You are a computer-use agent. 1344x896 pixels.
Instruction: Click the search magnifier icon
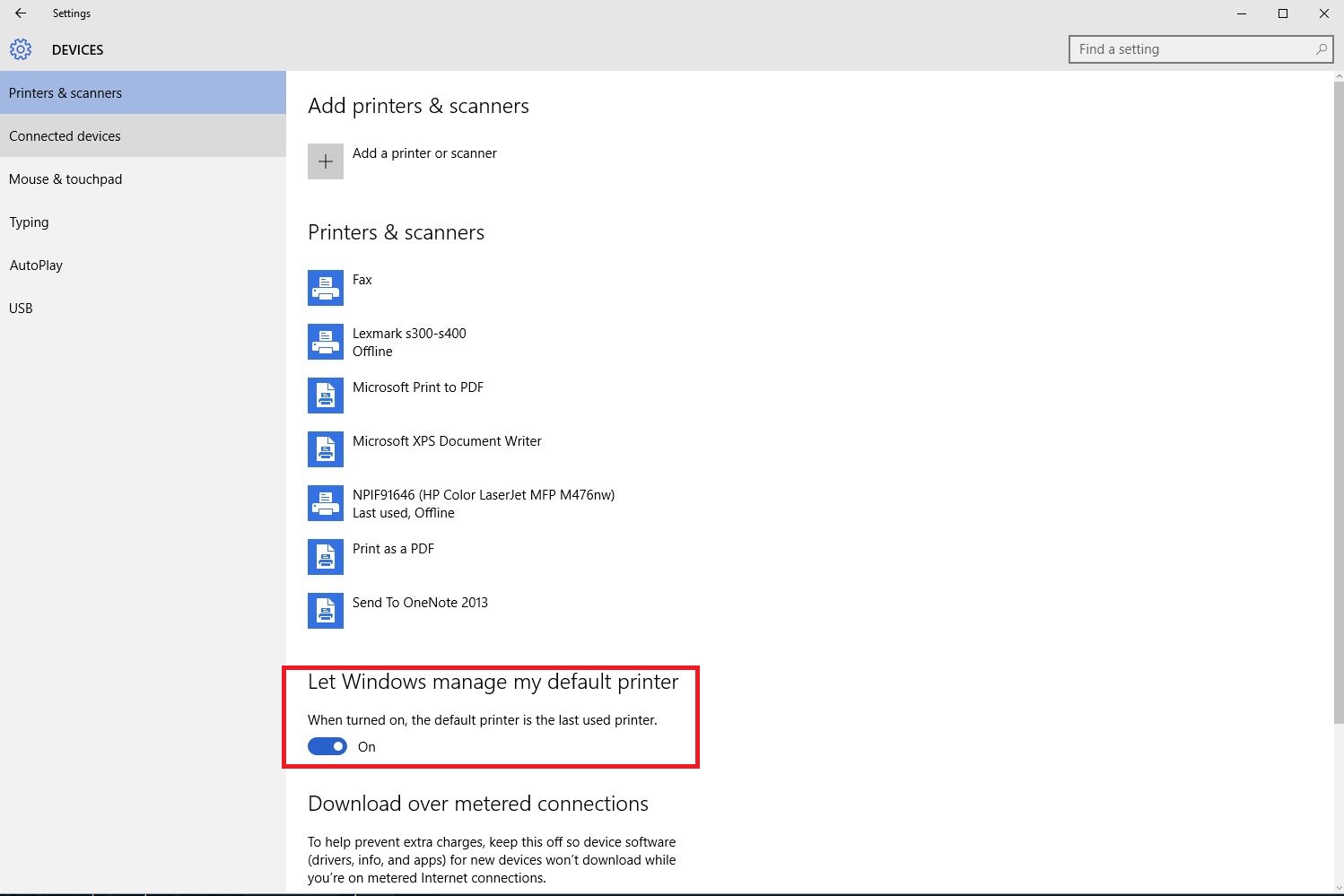(x=1321, y=49)
